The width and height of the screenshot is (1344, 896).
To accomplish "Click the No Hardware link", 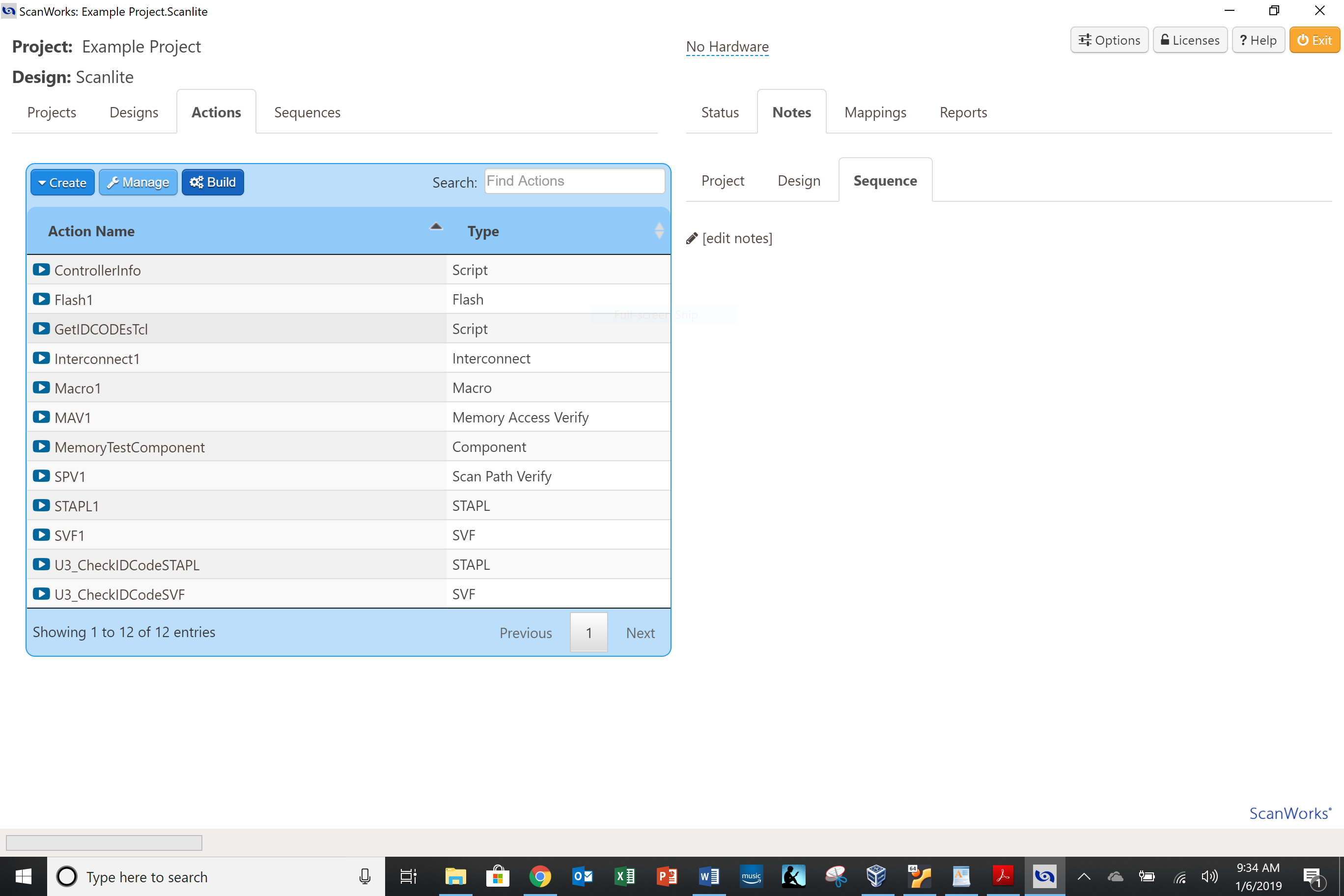I will tap(727, 46).
